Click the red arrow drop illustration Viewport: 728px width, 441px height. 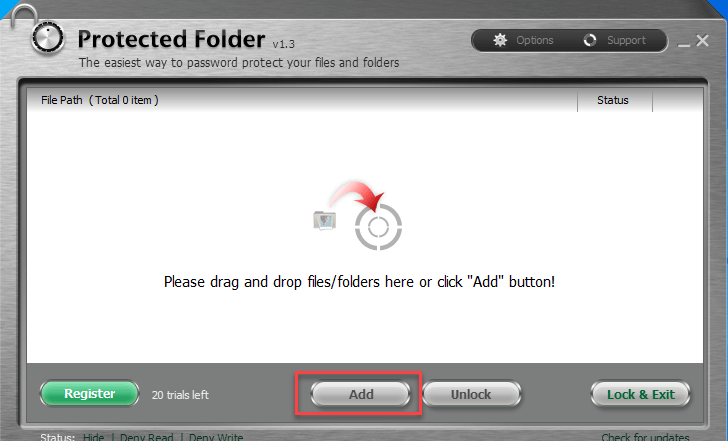point(357,195)
